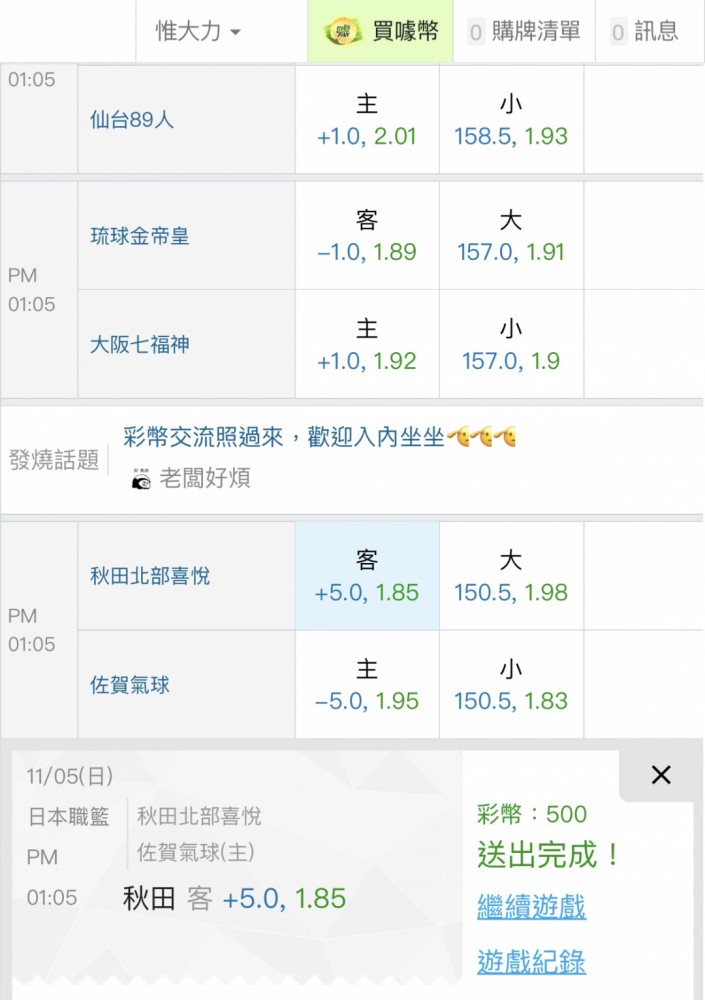
Task: Open the 惟大力 user dropdown
Action: click(x=198, y=32)
